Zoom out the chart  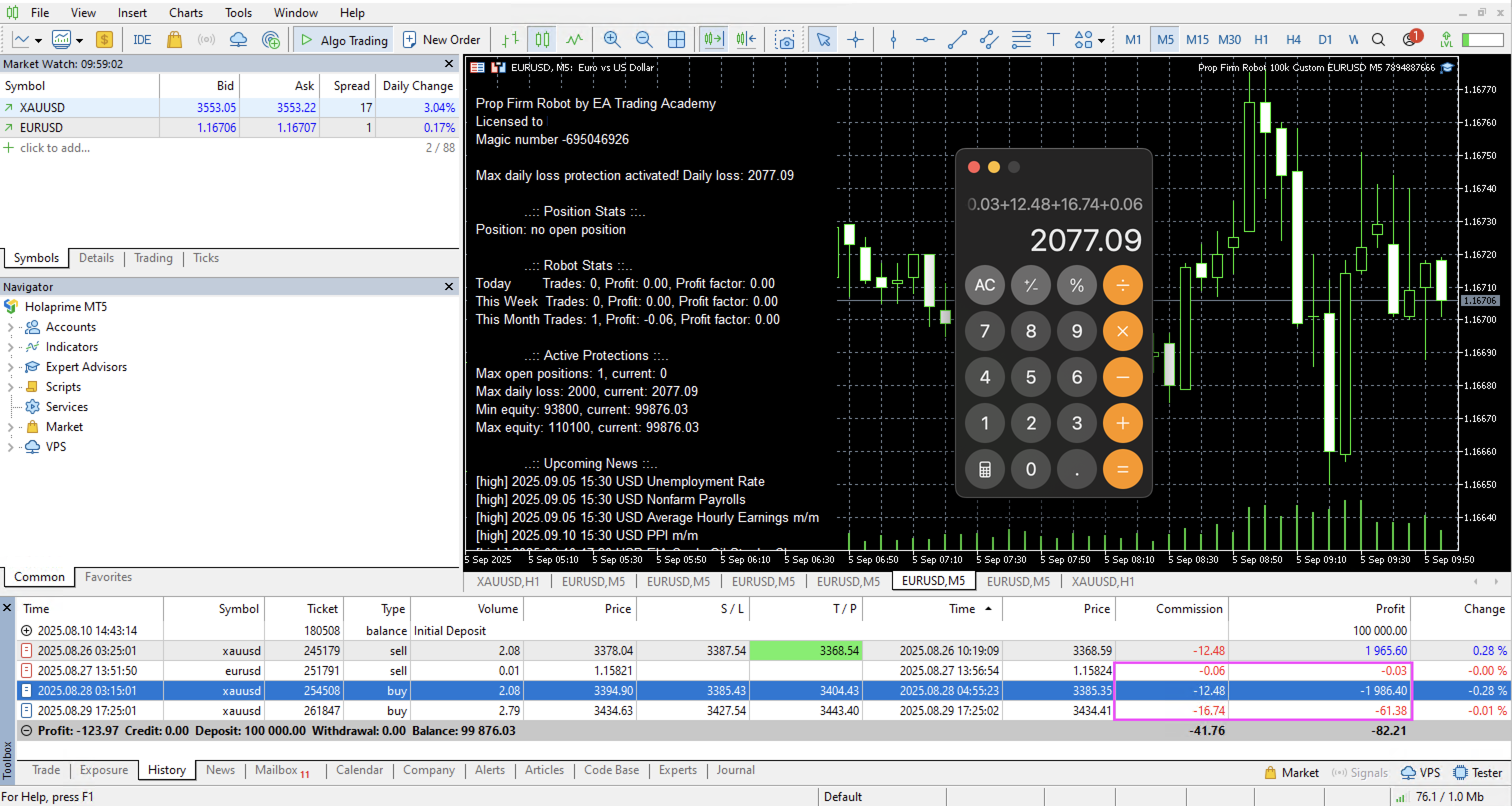click(644, 40)
